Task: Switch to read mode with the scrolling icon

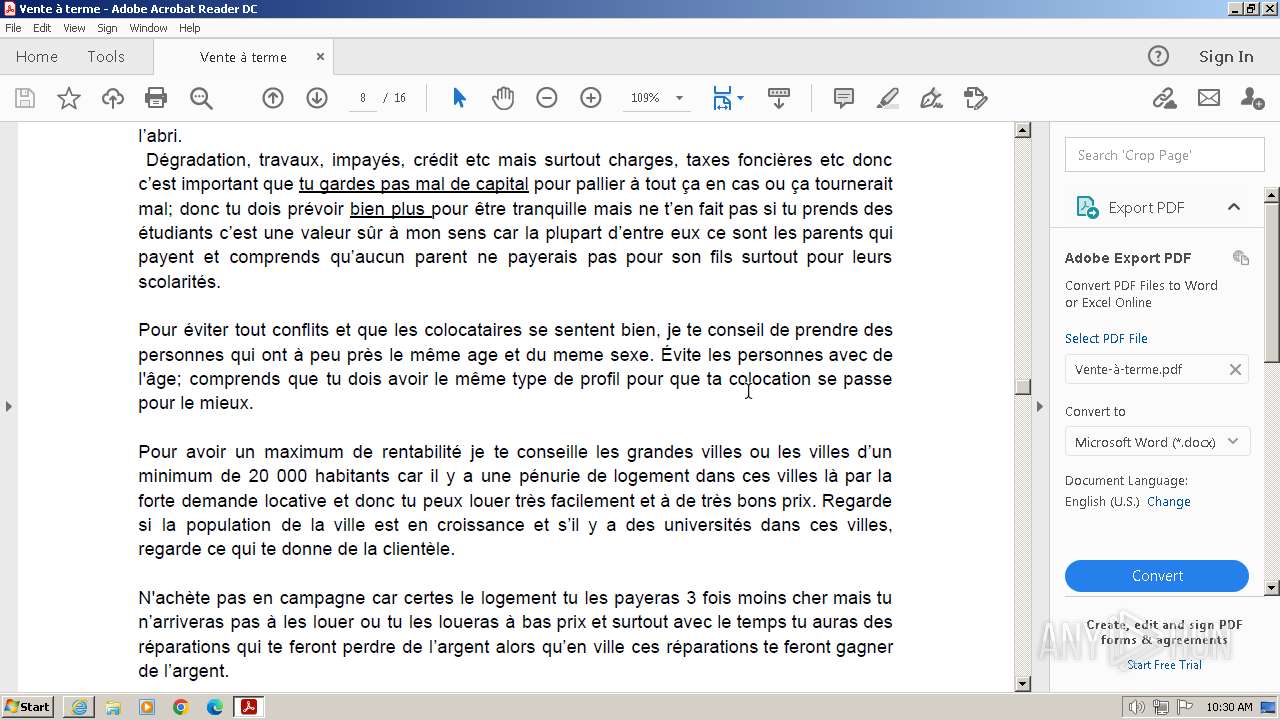Action: coord(779,98)
